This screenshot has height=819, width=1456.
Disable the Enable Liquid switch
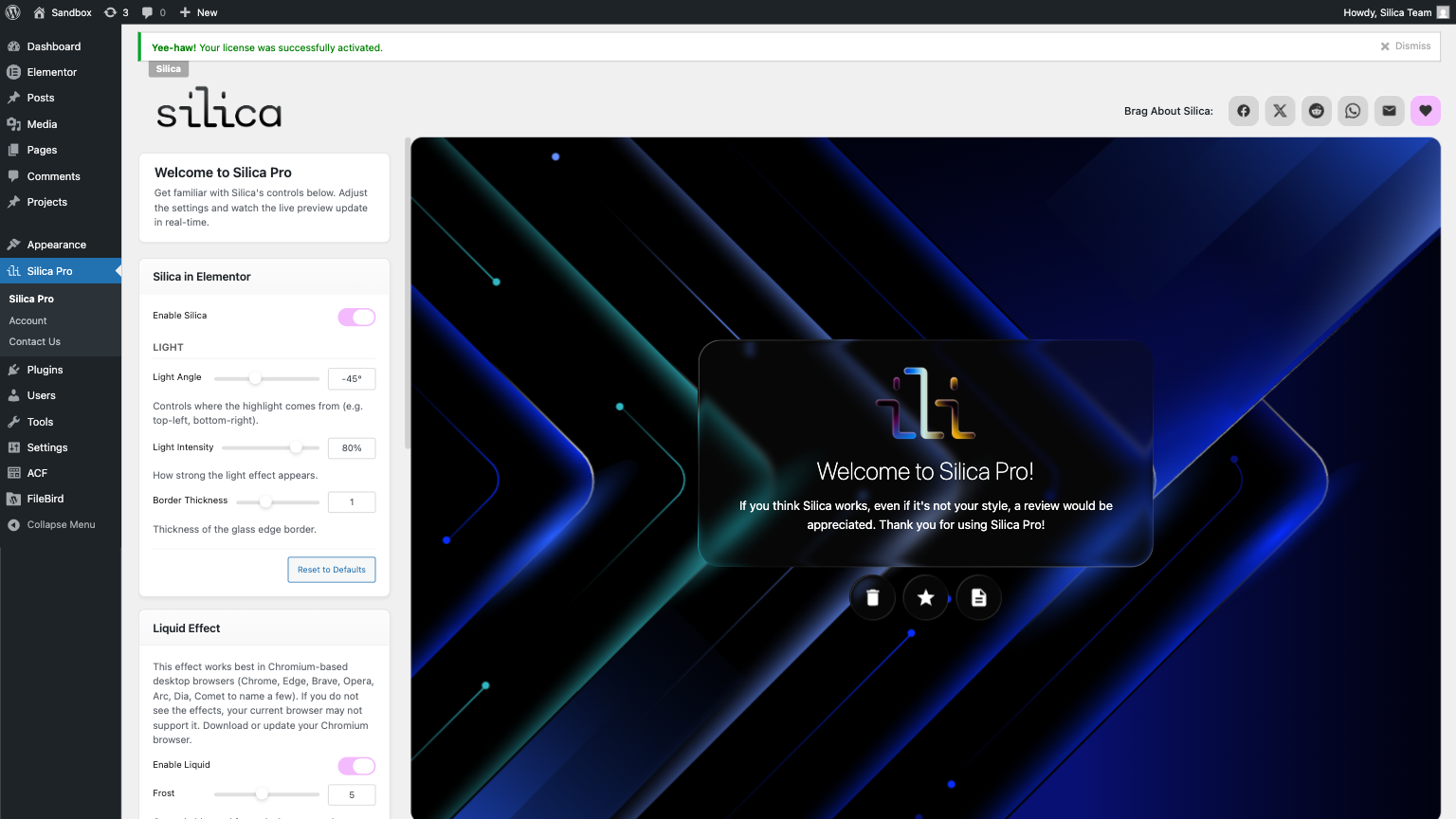(x=355, y=765)
